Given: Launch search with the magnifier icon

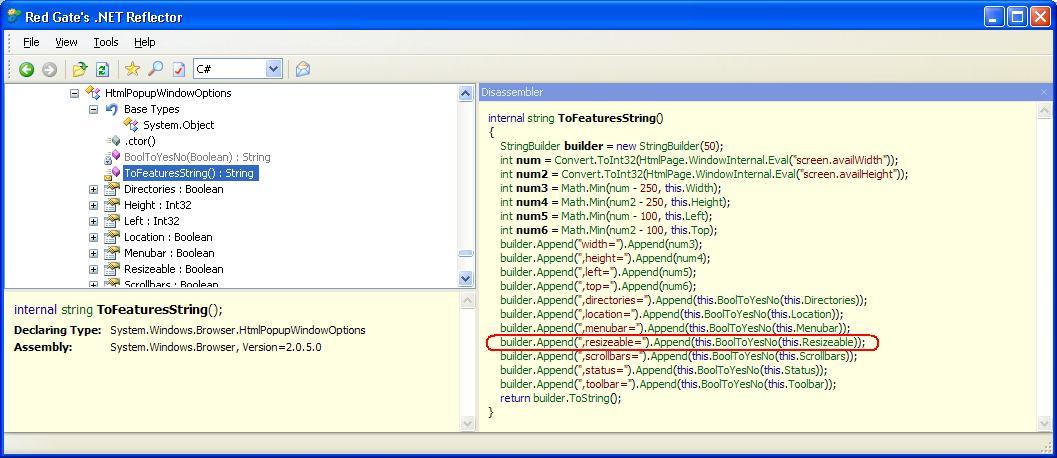Looking at the screenshot, I should tap(155, 69).
